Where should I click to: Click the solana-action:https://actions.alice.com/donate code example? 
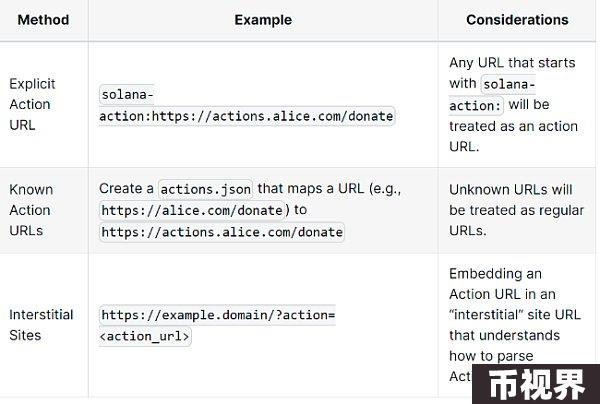pos(247,105)
